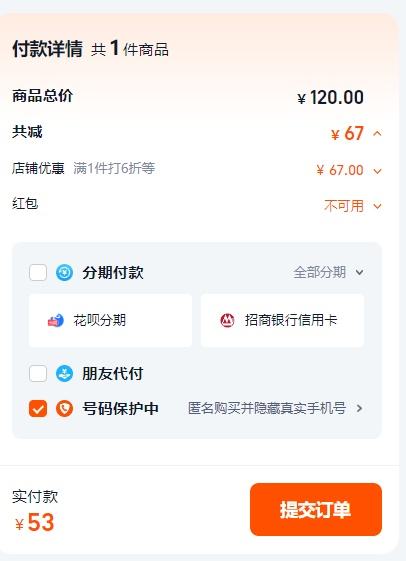Expand the 店铺优惠 ¥67.00 chevron
The width and height of the screenshot is (406, 561).
tap(377, 171)
